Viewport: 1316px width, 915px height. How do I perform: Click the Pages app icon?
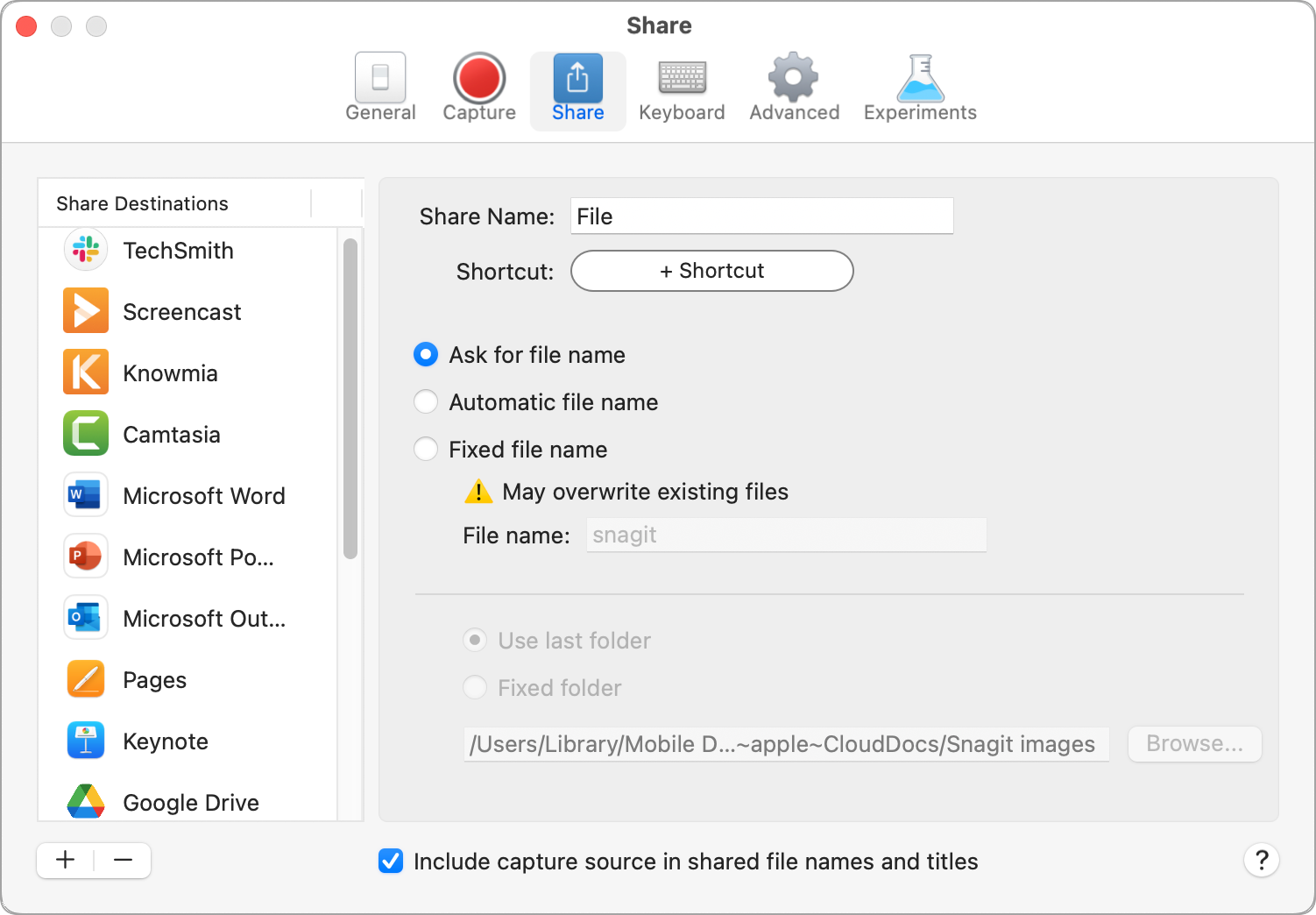[86, 679]
